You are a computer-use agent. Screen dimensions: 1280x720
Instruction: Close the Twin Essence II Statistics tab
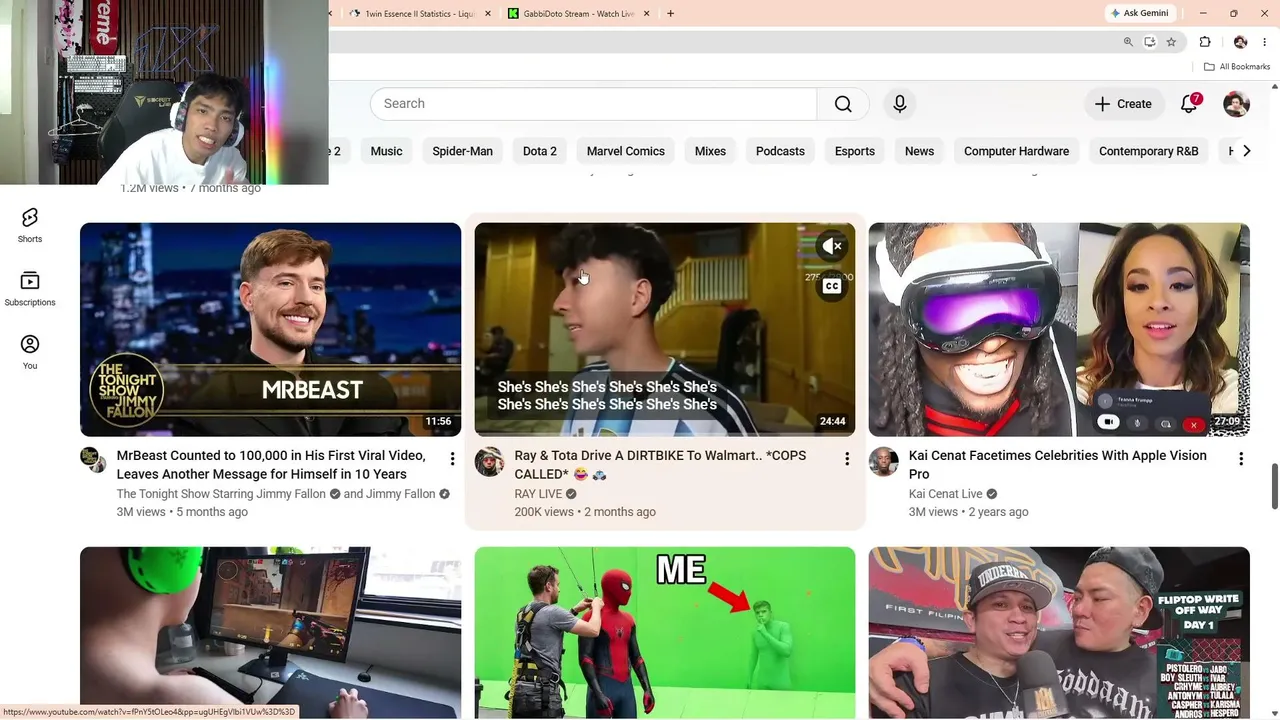tap(488, 13)
